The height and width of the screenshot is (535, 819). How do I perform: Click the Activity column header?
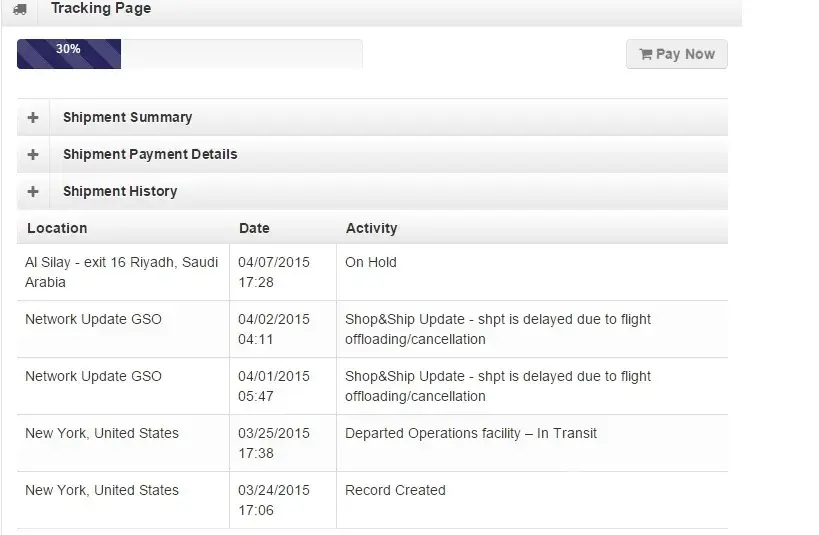click(371, 228)
